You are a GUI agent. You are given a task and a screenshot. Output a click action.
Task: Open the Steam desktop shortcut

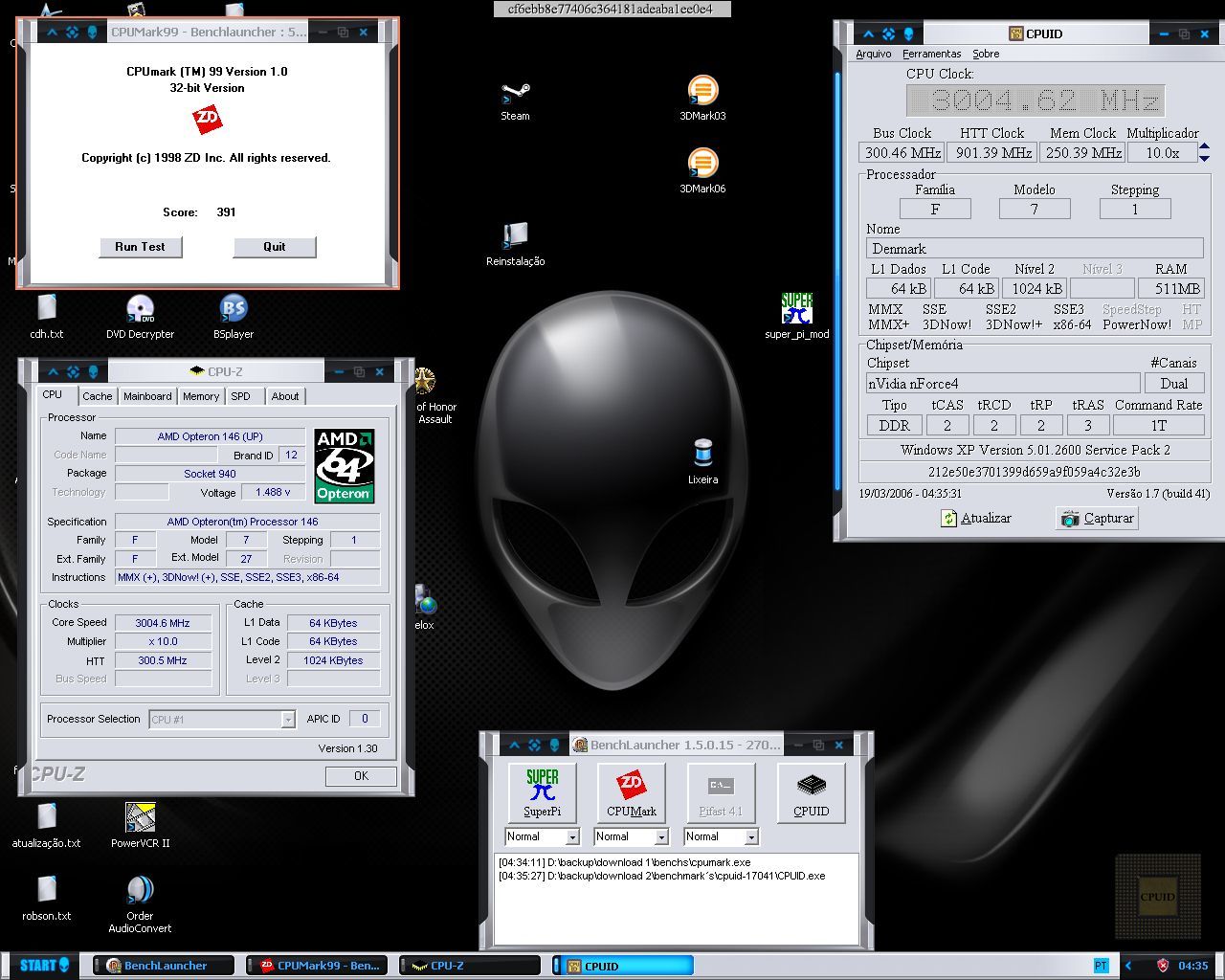tap(515, 100)
